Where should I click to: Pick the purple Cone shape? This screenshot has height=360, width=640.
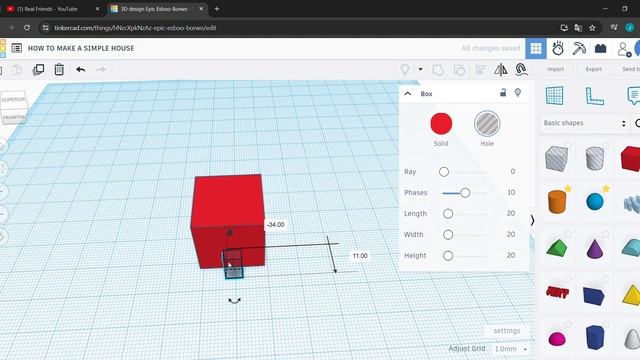tap(595, 248)
